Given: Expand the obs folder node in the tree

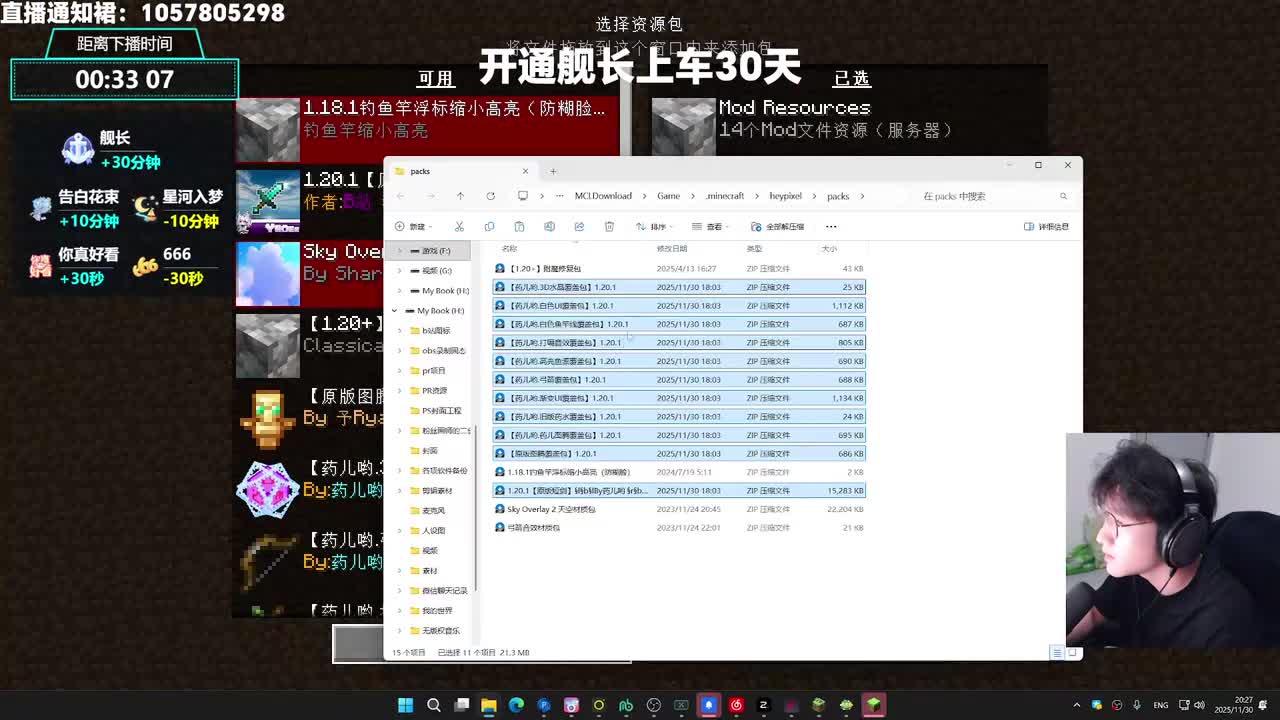Looking at the screenshot, I should 401,350.
